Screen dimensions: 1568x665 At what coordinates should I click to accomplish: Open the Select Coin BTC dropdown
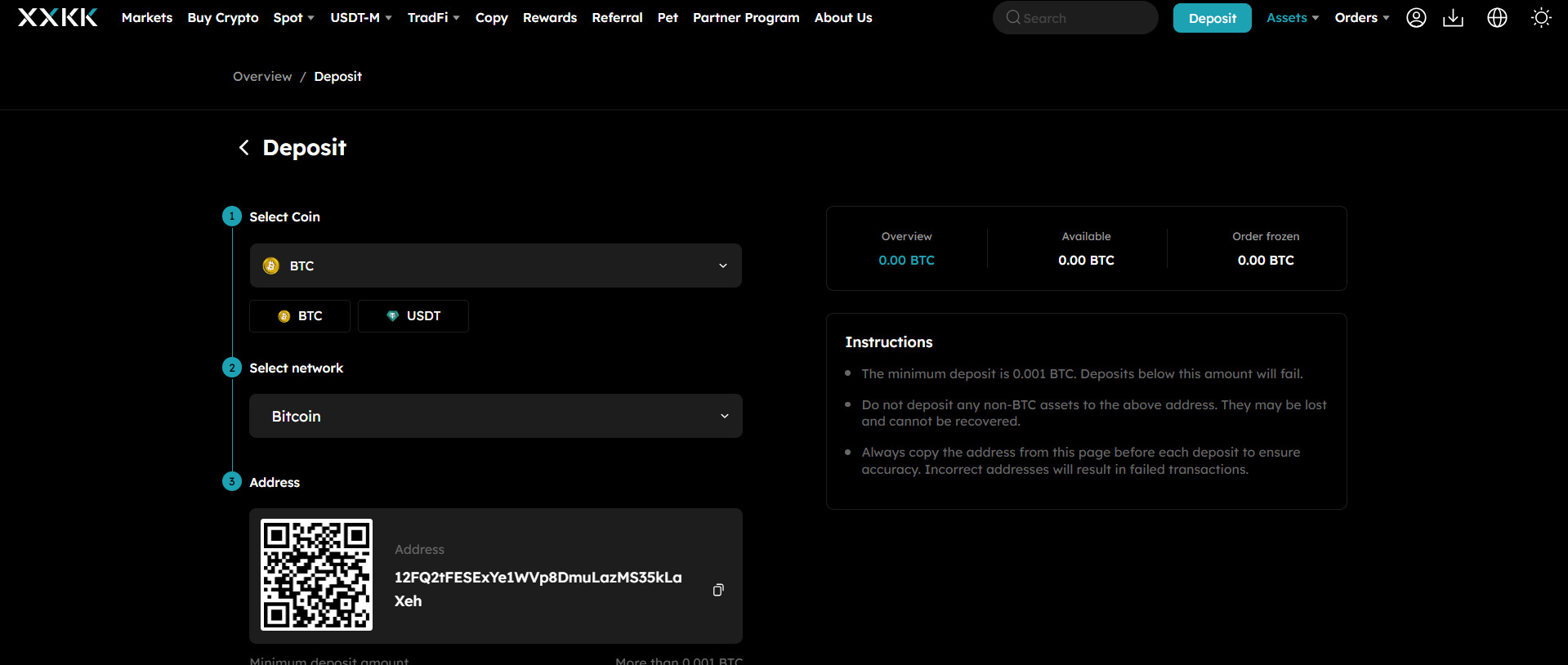(495, 266)
